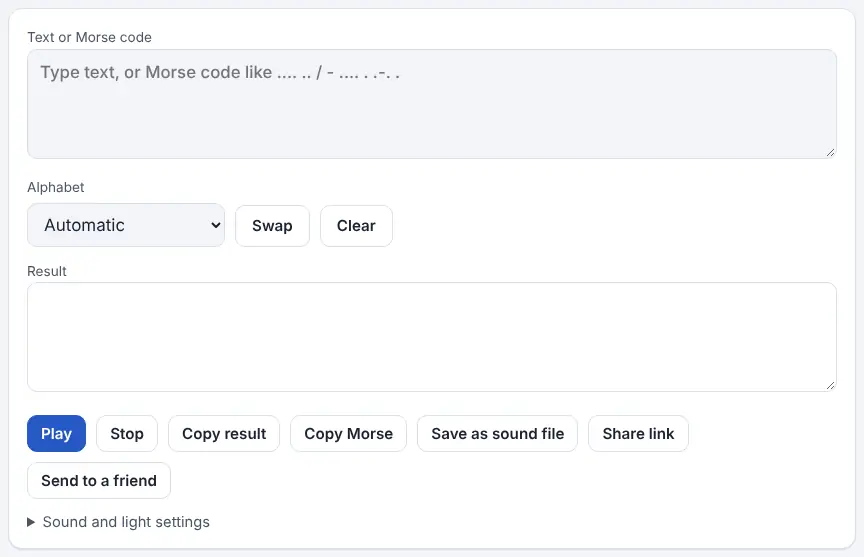Click inside the Result text area

click(x=431, y=337)
